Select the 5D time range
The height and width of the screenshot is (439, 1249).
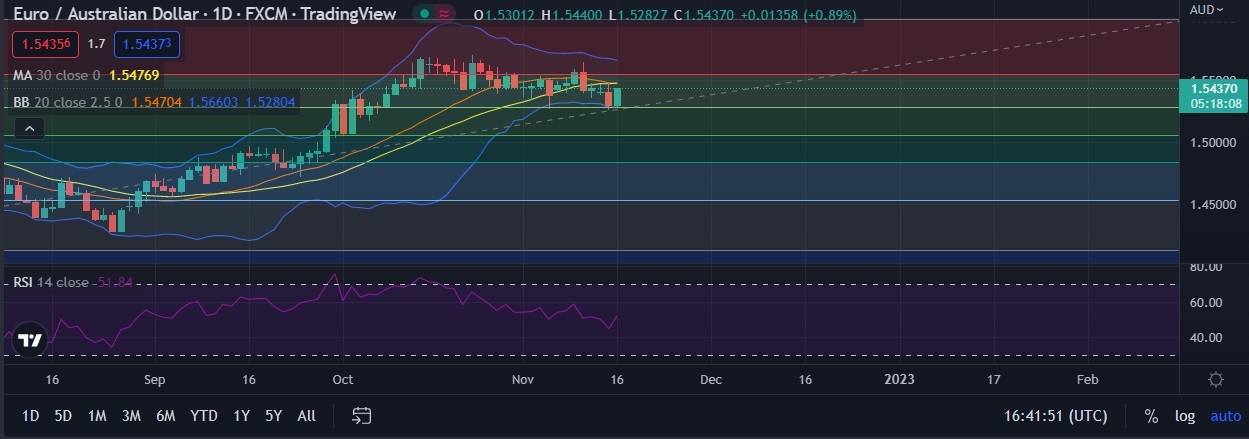[63, 415]
